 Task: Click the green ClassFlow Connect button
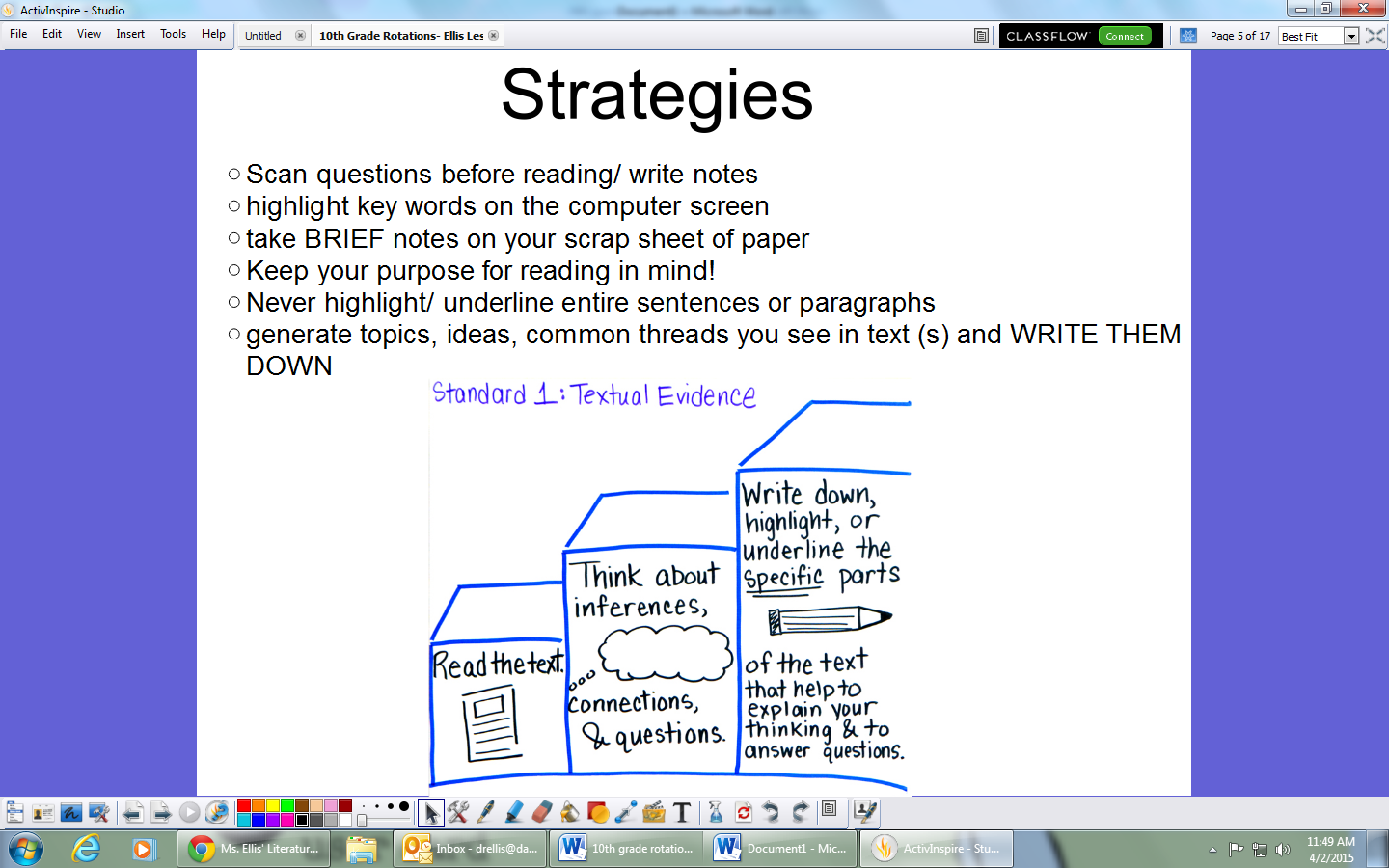[1125, 36]
